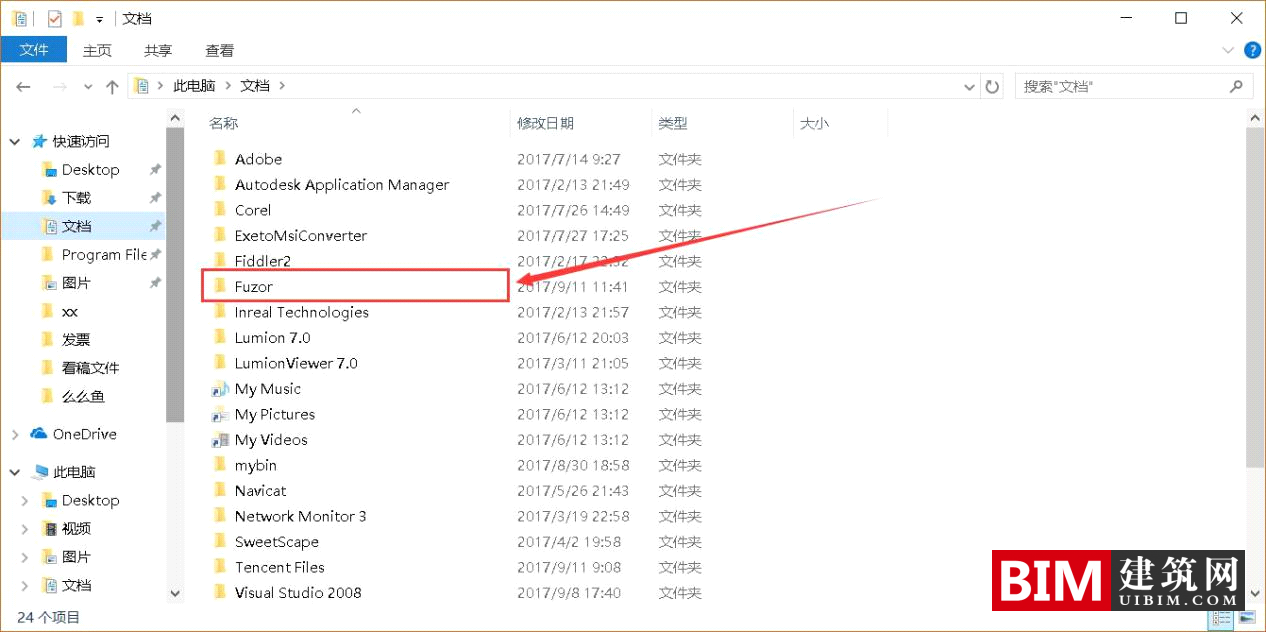Sort by the 修改日期 column header
Image resolution: width=1266 pixels, height=632 pixels.
(546, 124)
